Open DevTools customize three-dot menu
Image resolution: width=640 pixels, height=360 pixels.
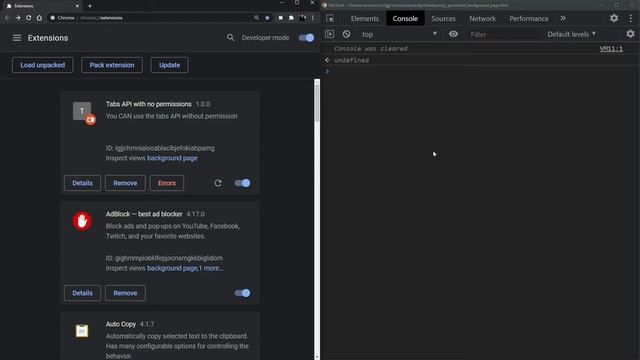point(631,18)
